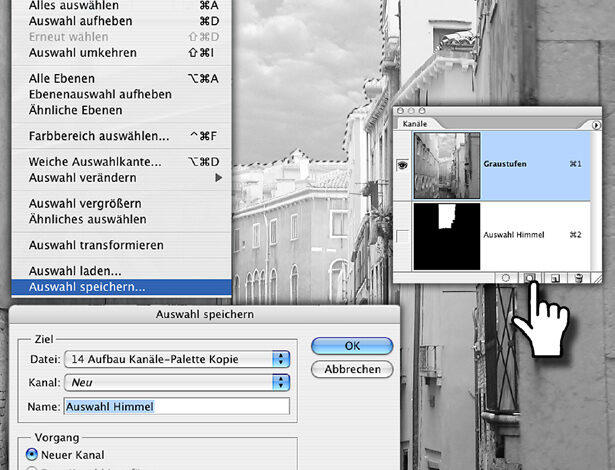The height and width of the screenshot is (470, 615).
Task: Open Auswahl laden menu entry
Action: point(122,271)
